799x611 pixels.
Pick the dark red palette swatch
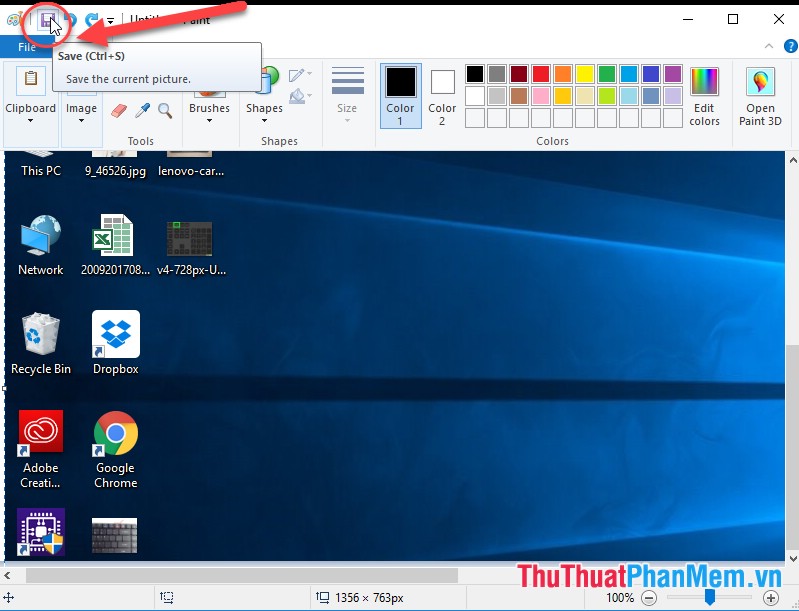coord(519,74)
